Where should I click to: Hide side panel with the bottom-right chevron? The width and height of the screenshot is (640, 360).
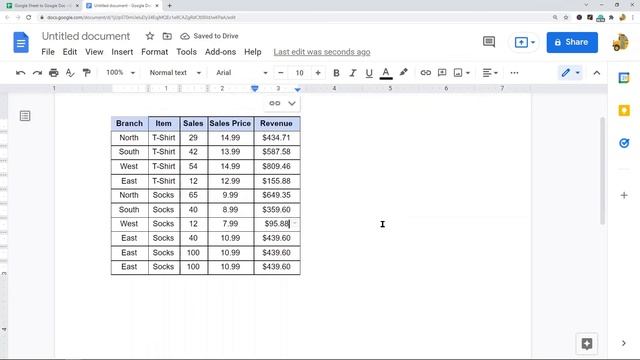[x=624, y=343]
